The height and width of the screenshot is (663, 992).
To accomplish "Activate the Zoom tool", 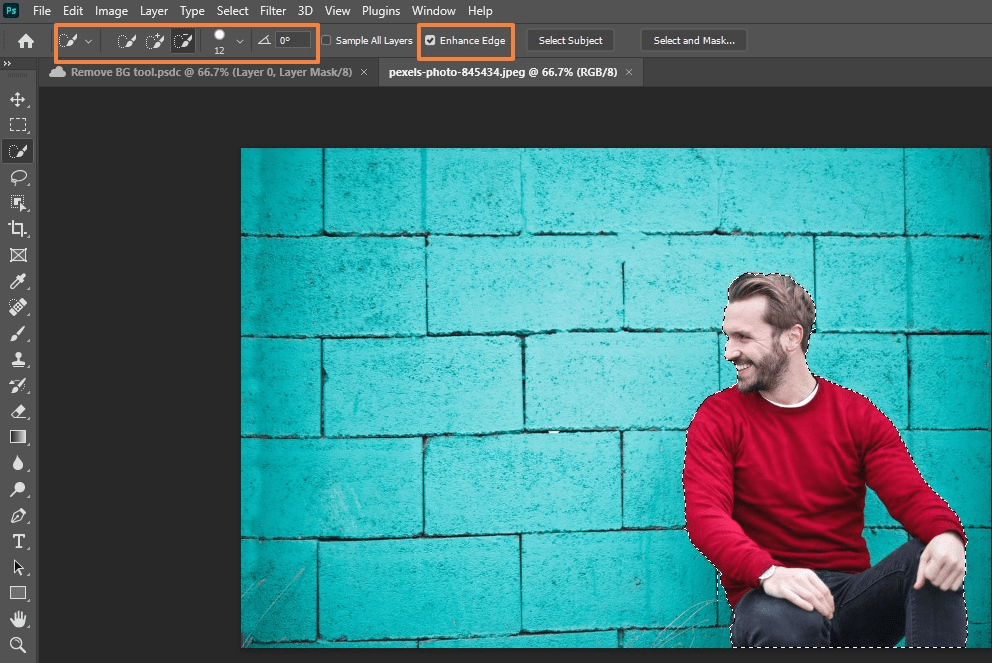I will (17, 645).
